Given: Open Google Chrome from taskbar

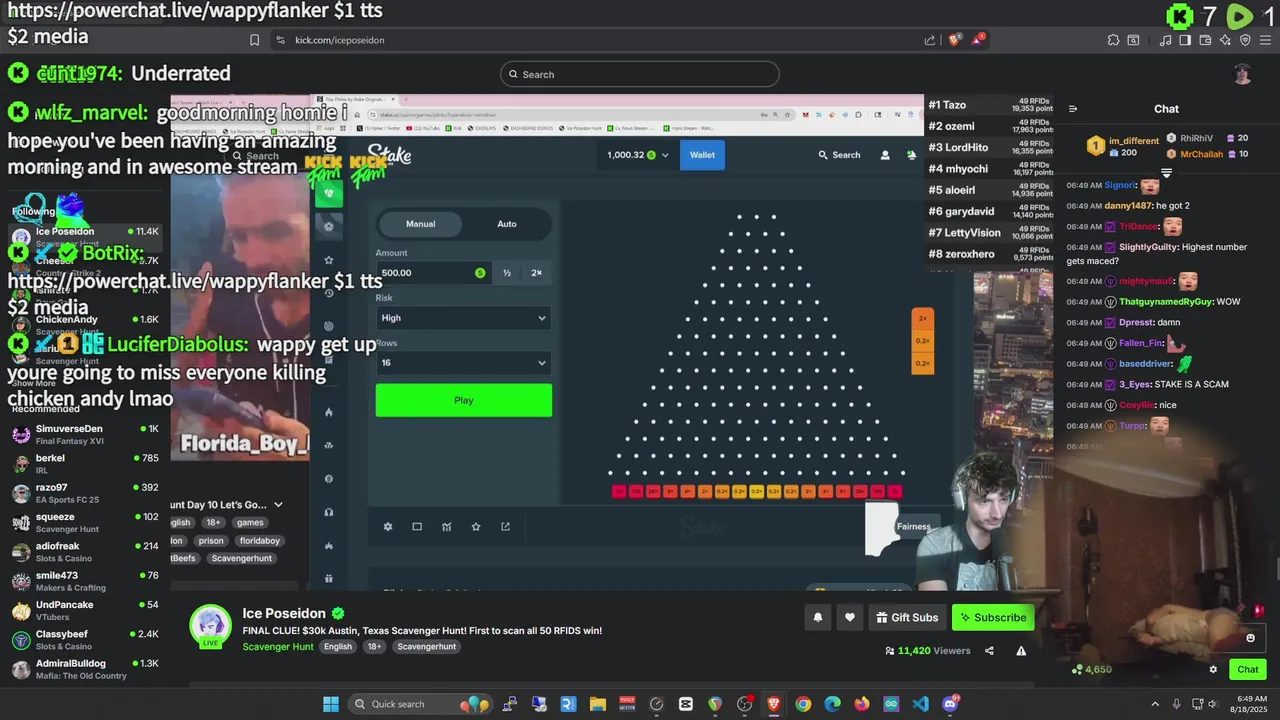Looking at the screenshot, I should point(803,704).
